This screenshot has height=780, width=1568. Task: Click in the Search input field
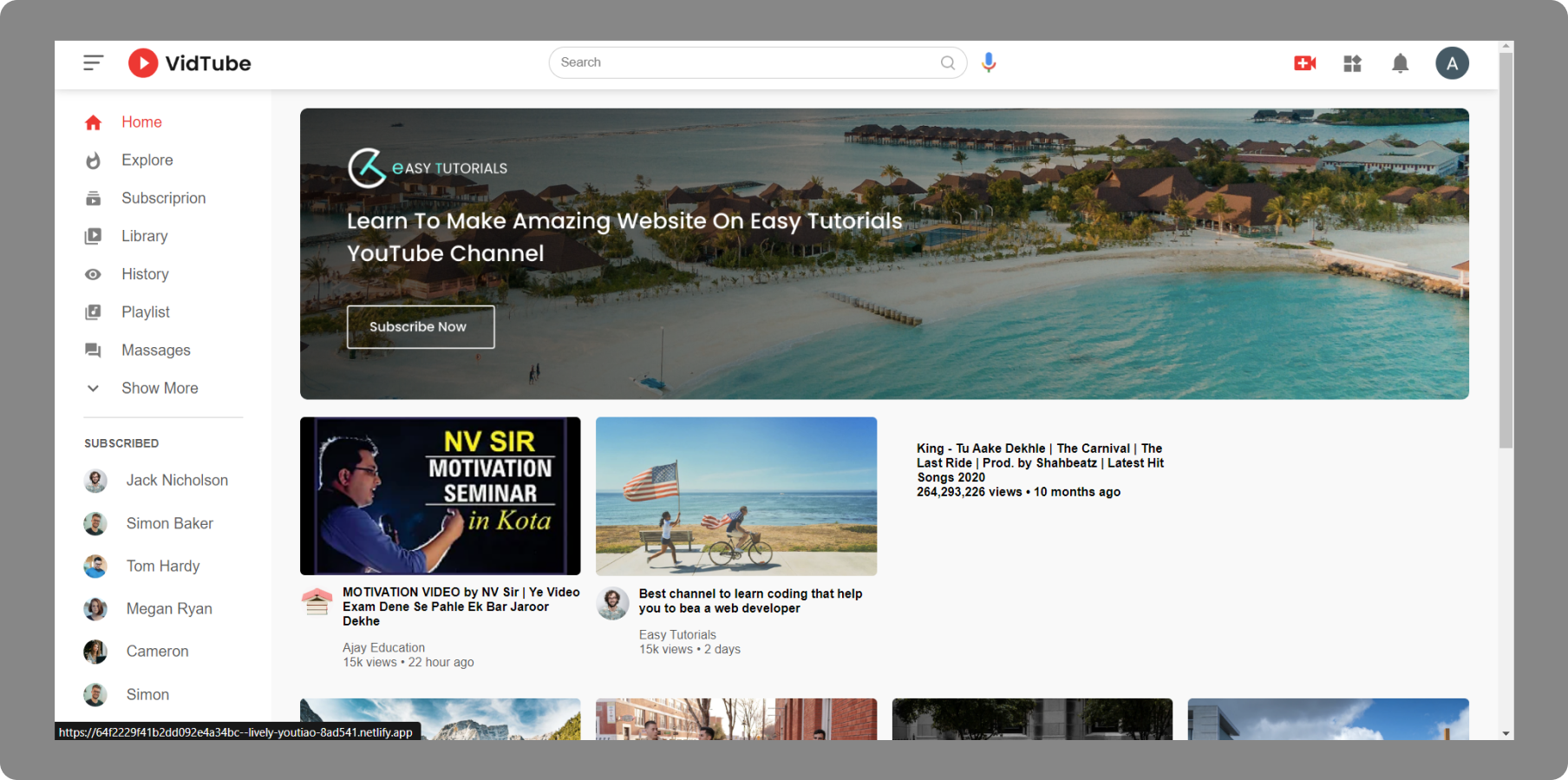(746, 62)
